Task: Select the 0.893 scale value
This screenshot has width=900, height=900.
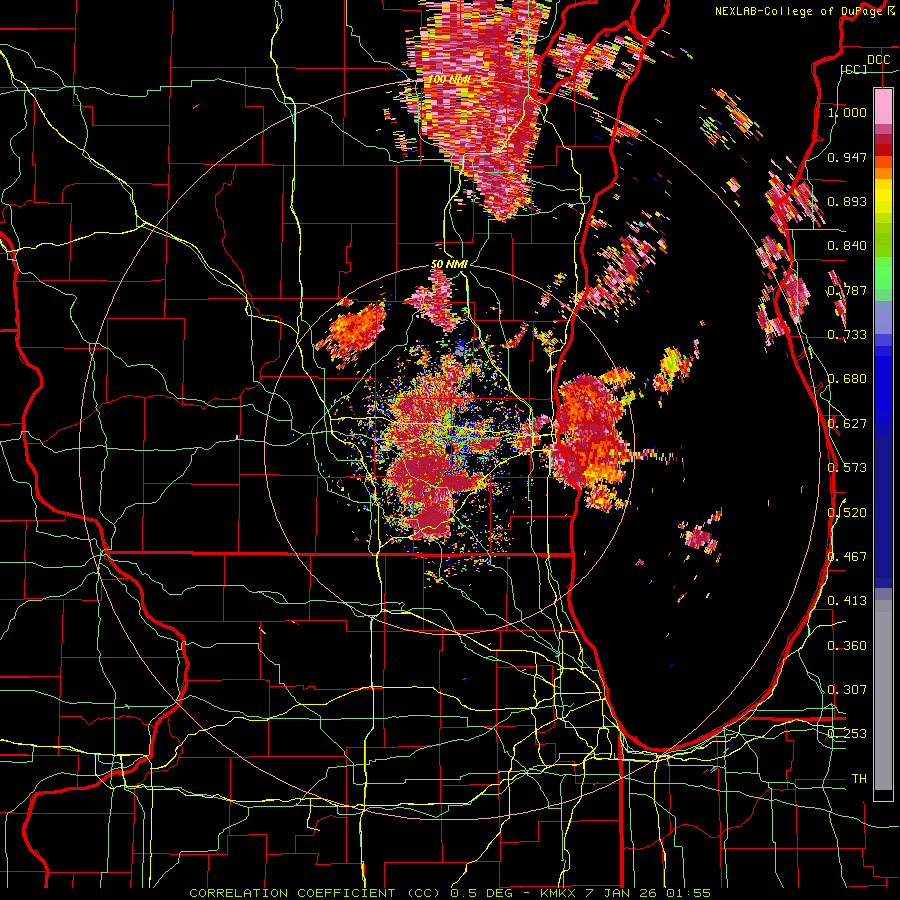Action: tap(847, 201)
